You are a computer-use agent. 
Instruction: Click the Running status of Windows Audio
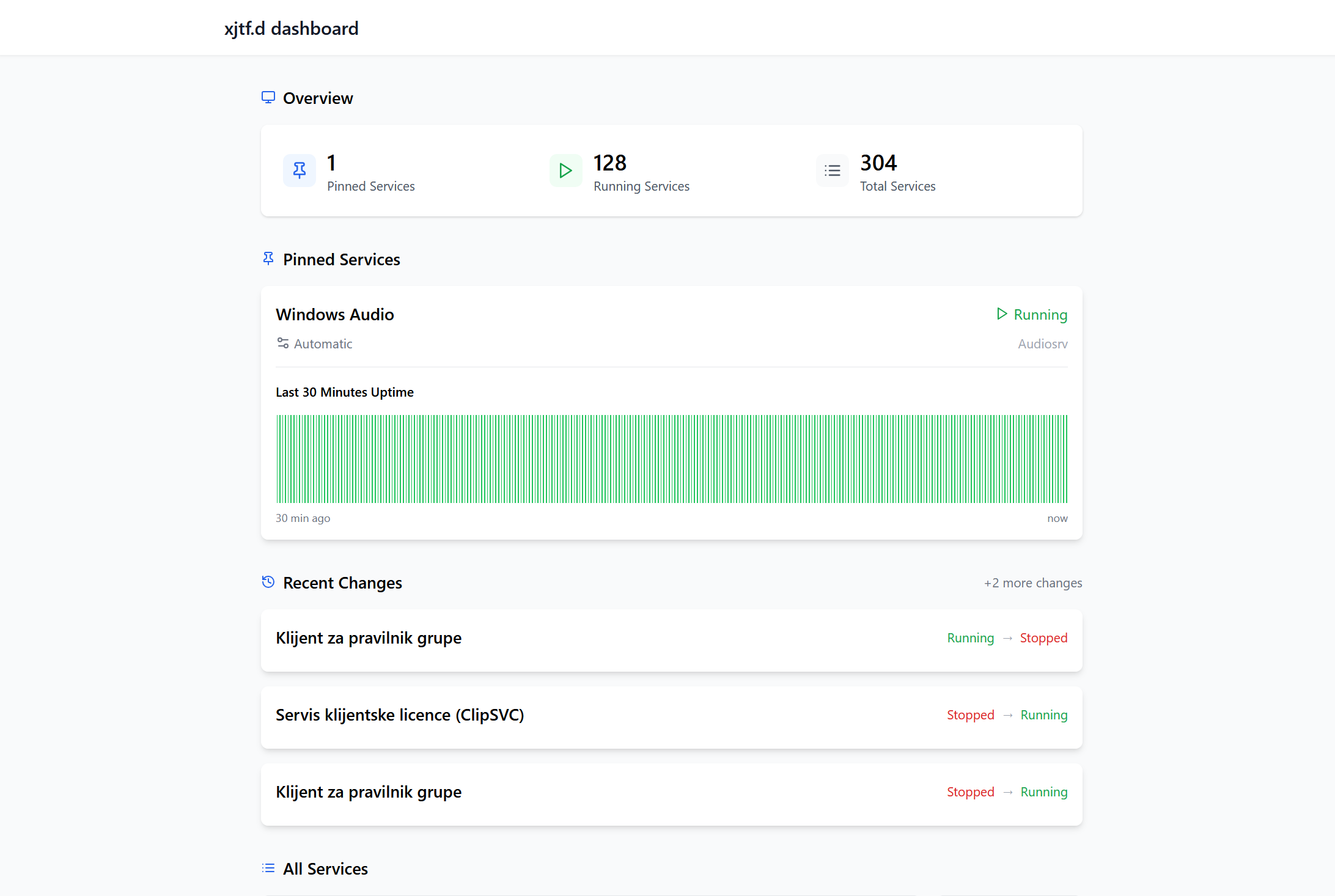(x=1040, y=314)
